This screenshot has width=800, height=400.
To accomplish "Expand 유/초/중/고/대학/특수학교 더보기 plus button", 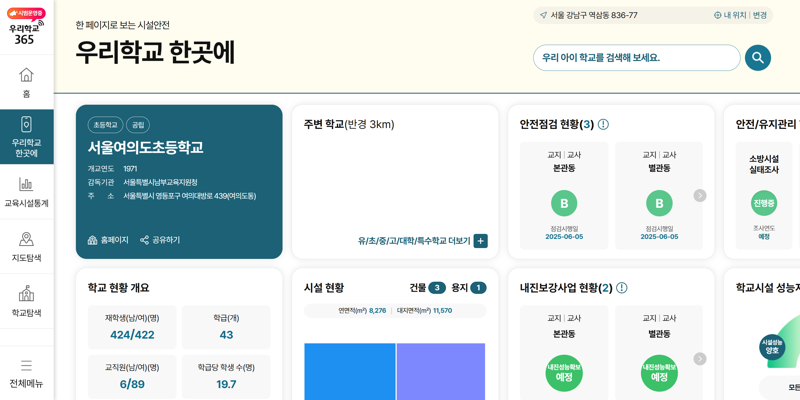I will tap(480, 241).
